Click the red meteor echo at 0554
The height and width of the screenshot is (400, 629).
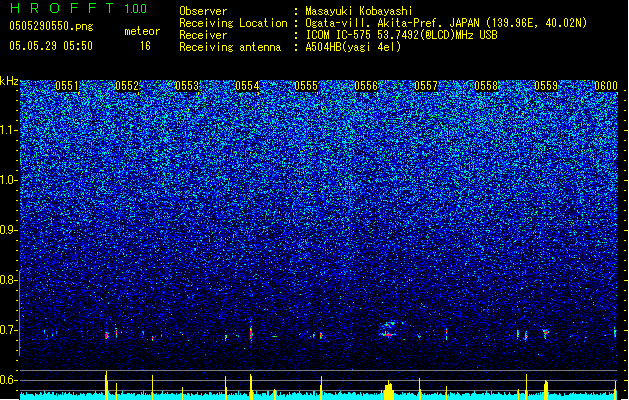(251, 333)
